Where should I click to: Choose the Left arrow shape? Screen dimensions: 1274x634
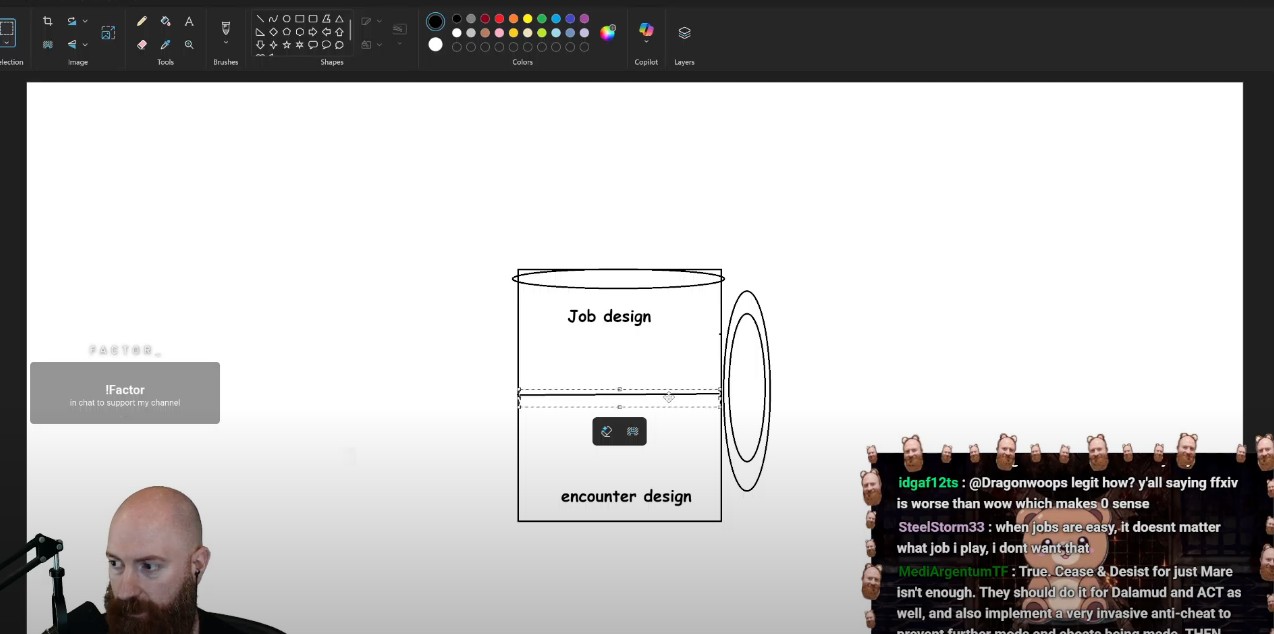click(x=326, y=32)
